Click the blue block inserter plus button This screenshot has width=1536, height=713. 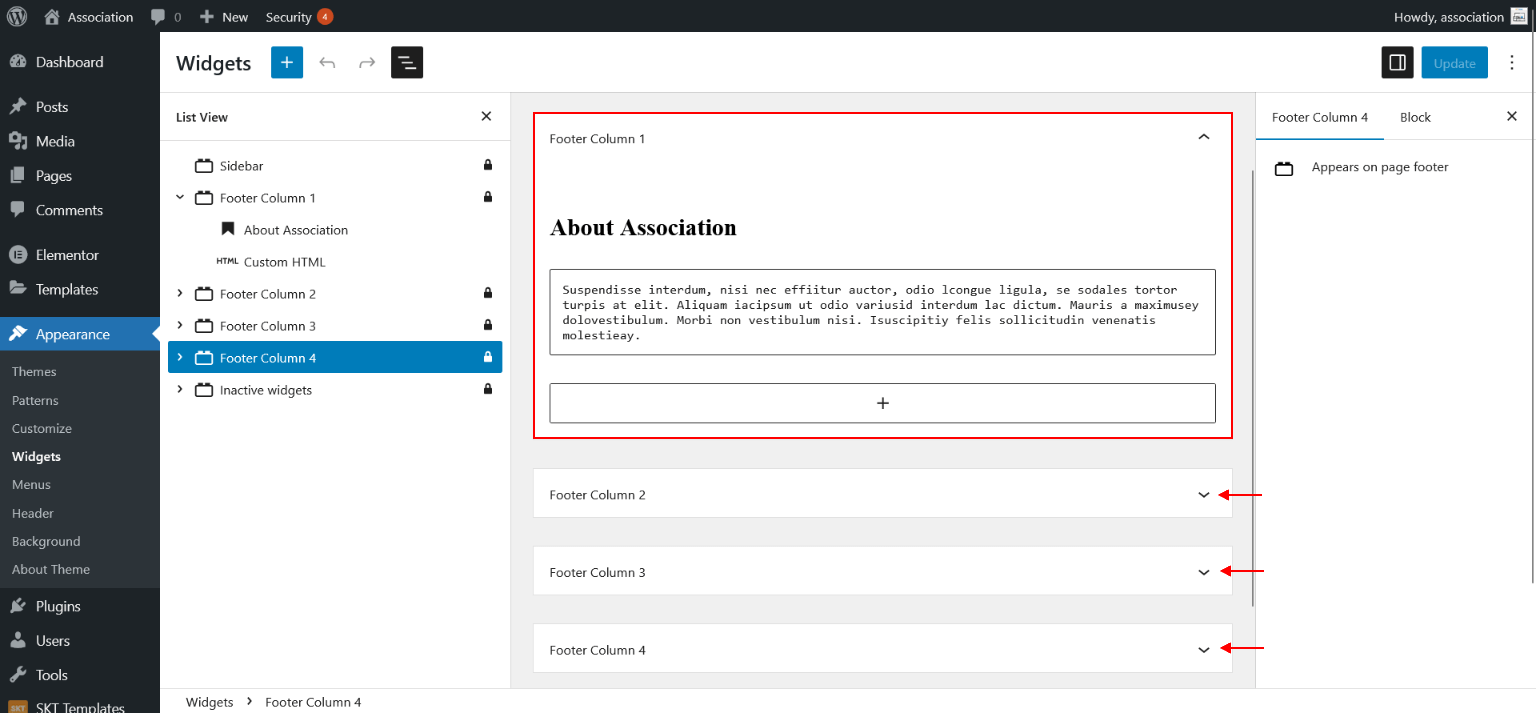pyautogui.click(x=286, y=62)
